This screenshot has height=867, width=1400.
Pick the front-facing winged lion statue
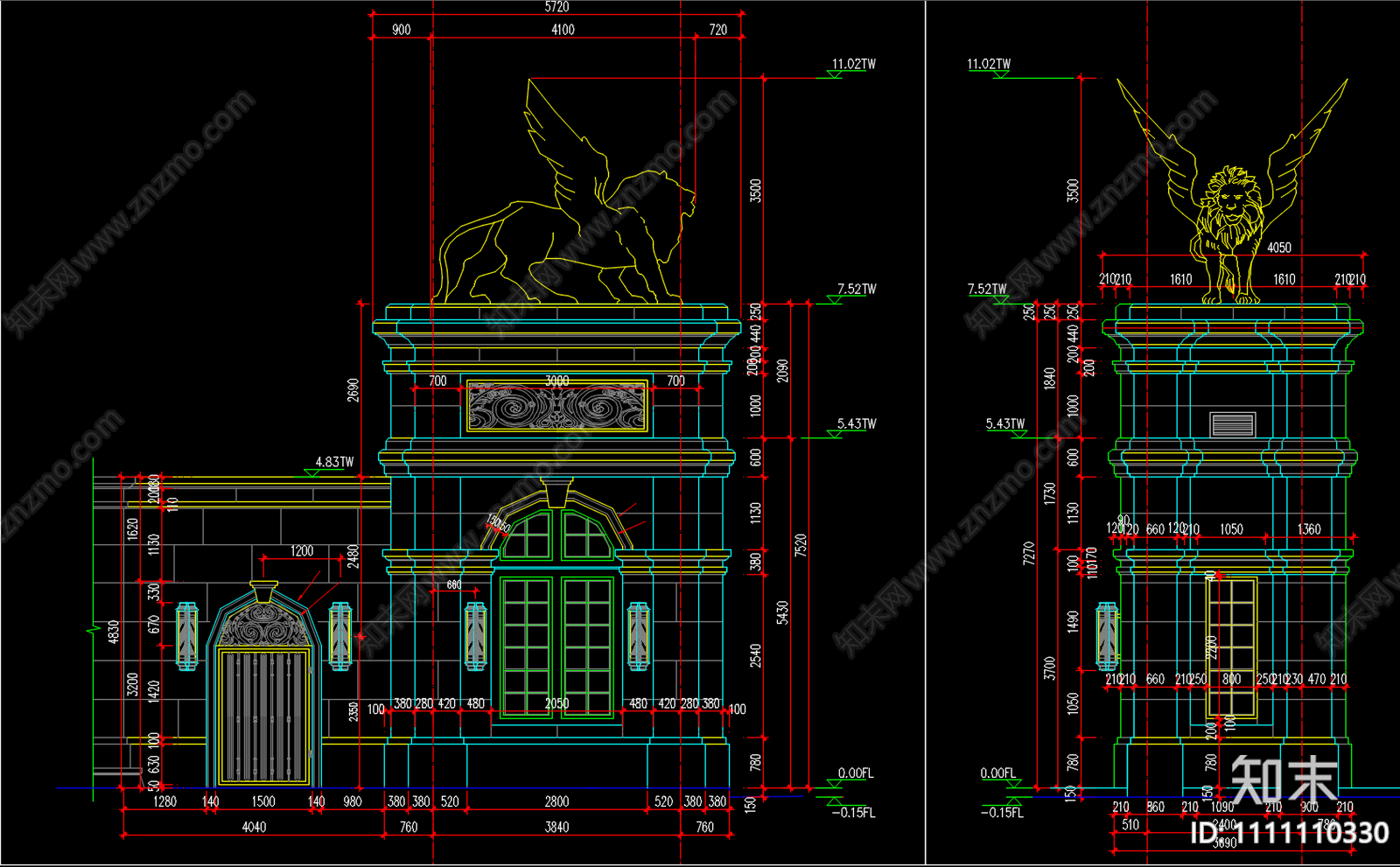click(x=1232, y=192)
